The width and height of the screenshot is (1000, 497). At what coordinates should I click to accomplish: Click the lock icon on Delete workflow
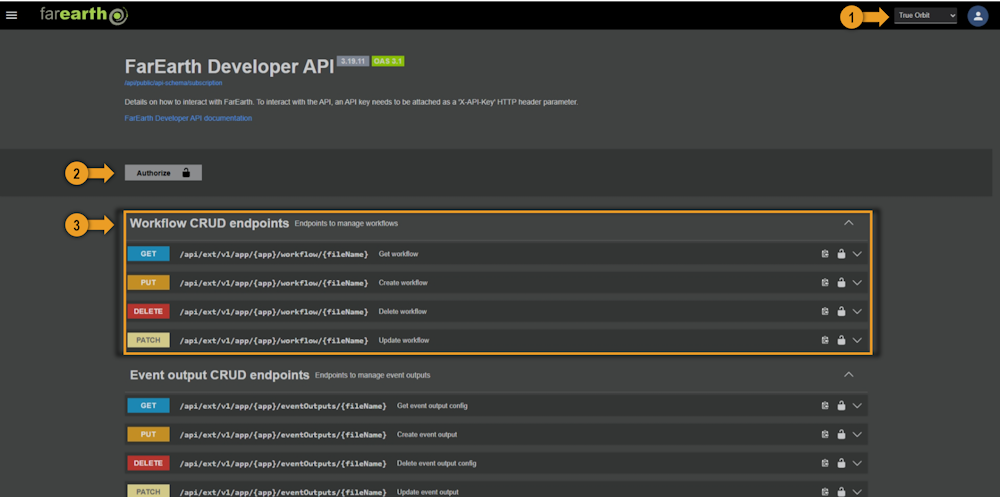click(x=841, y=311)
